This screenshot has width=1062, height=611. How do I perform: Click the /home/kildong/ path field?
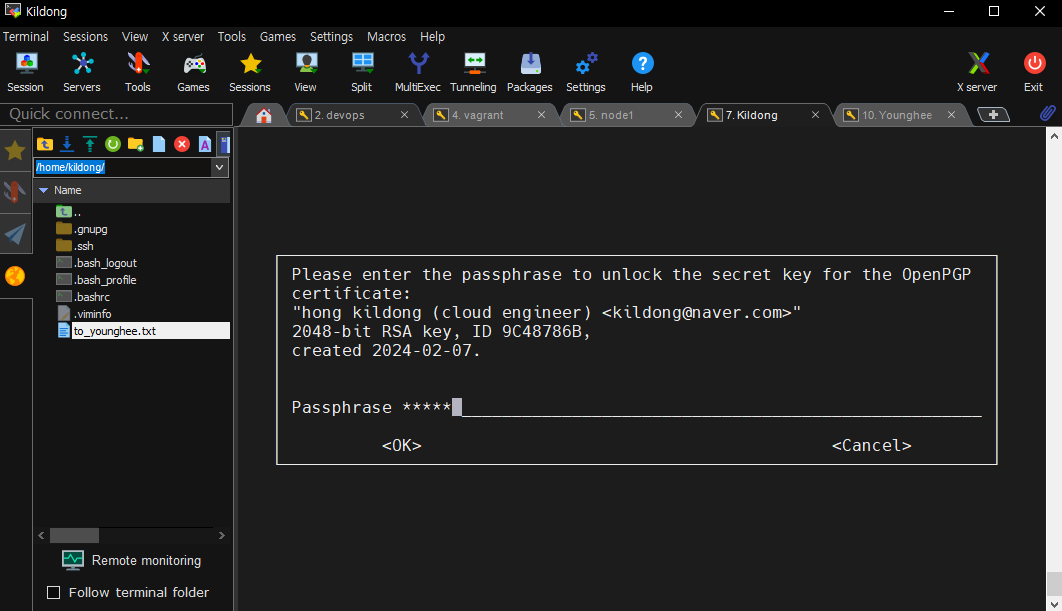coord(123,167)
